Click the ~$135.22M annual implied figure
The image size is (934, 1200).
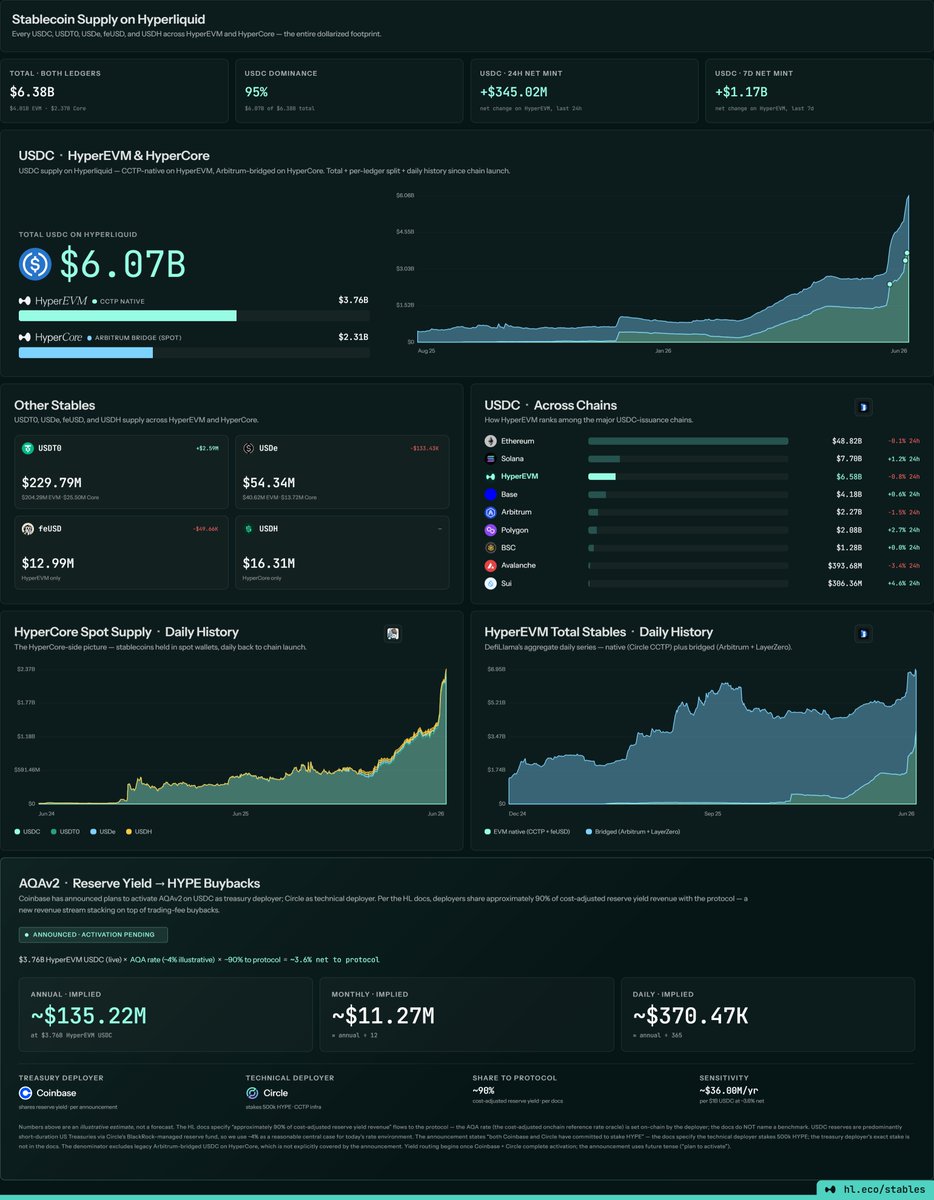pyautogui.click(x=87, y=1016)
